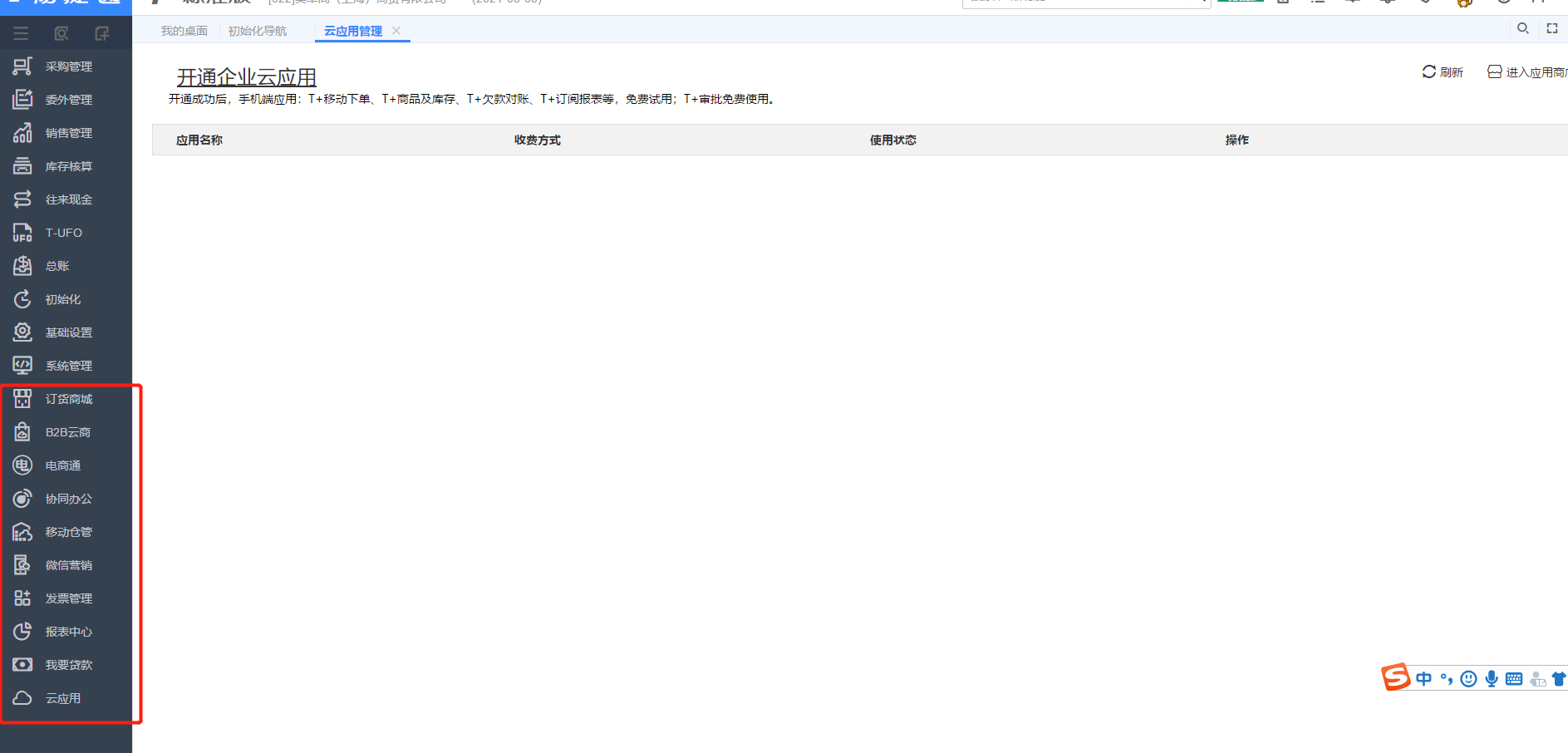
Task: Open the sidebar menu search icon
Action: click(x=61, y=33)
